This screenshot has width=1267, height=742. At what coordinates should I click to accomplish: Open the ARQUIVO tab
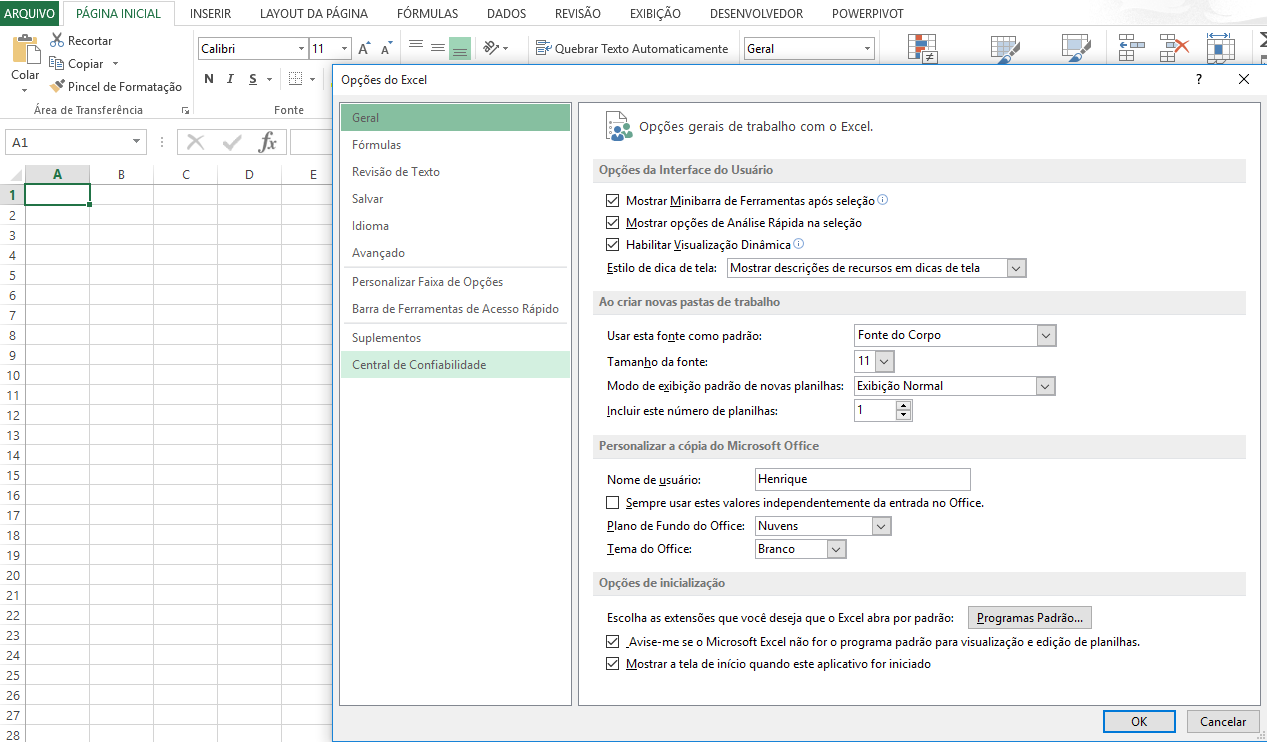click(30, 14)
